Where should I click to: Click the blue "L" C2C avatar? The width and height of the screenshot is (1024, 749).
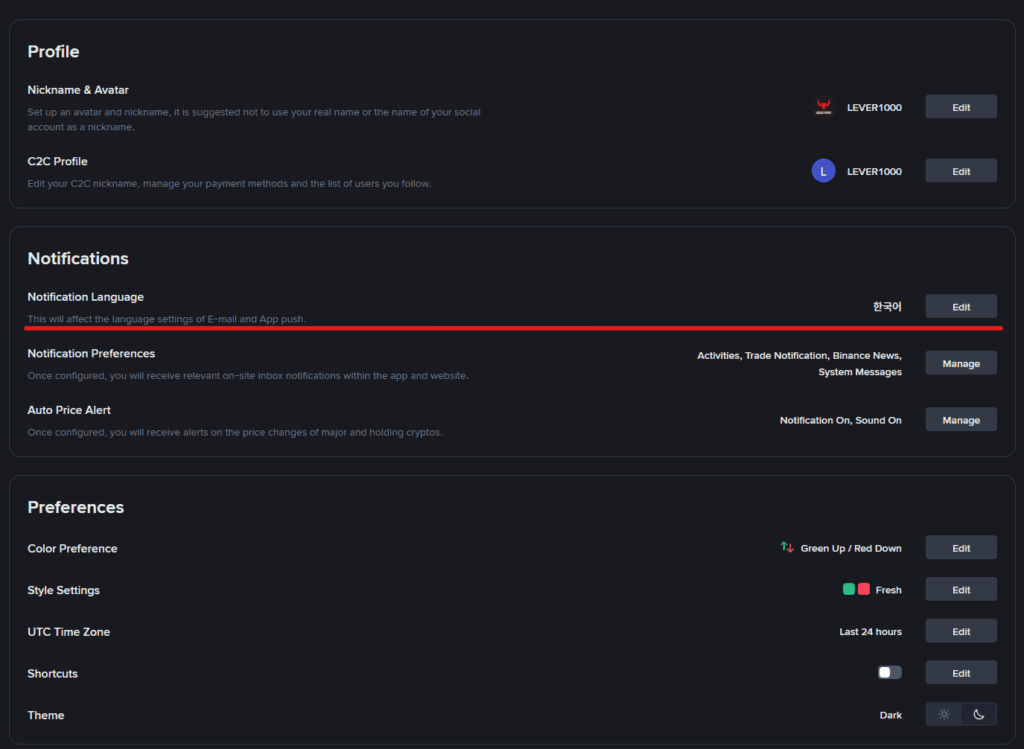[x=823, y=171]
